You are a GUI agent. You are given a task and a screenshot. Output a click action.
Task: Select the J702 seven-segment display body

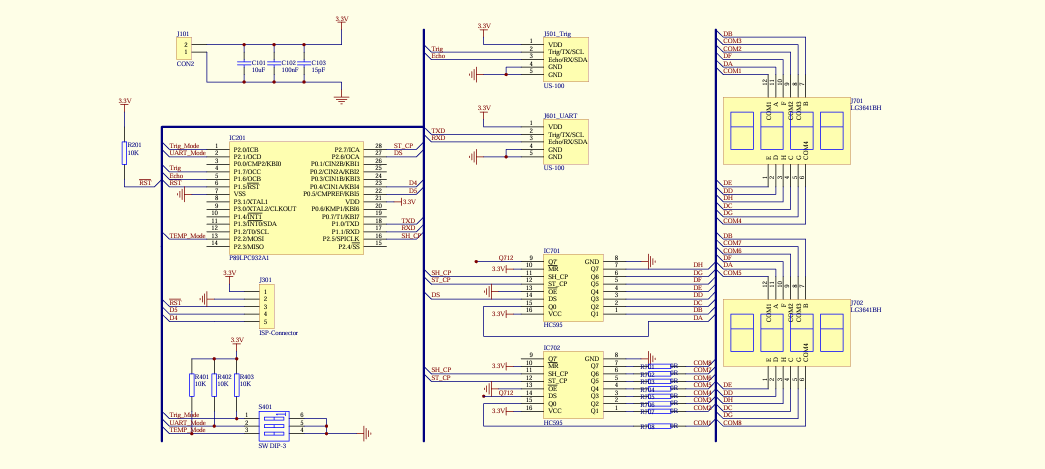[786, 332]
